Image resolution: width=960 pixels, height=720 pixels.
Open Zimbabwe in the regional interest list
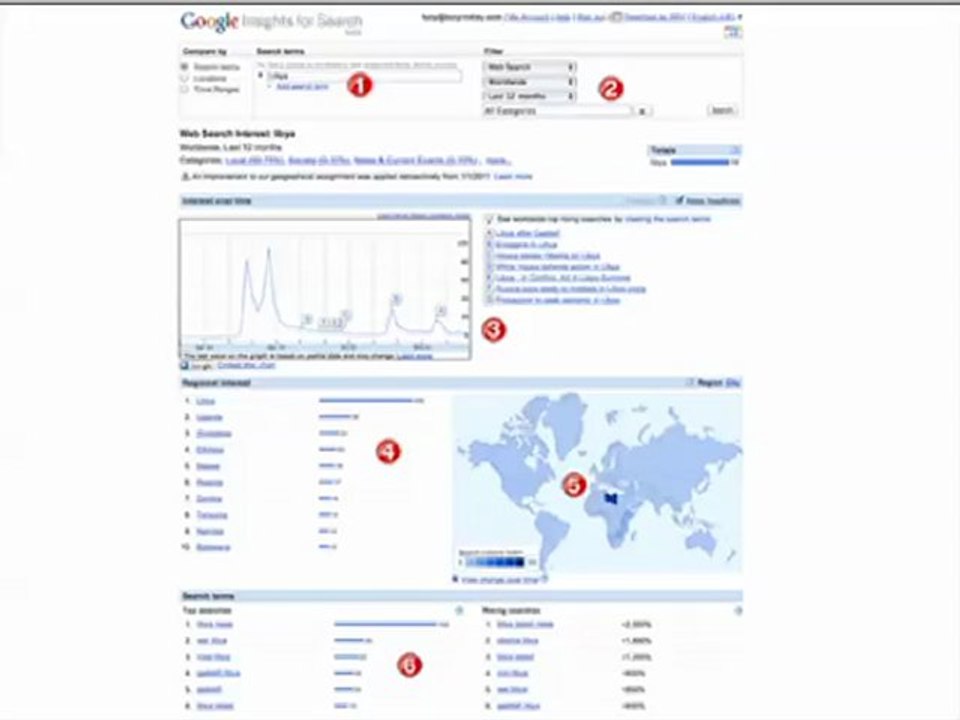click(x=214, y=433)
